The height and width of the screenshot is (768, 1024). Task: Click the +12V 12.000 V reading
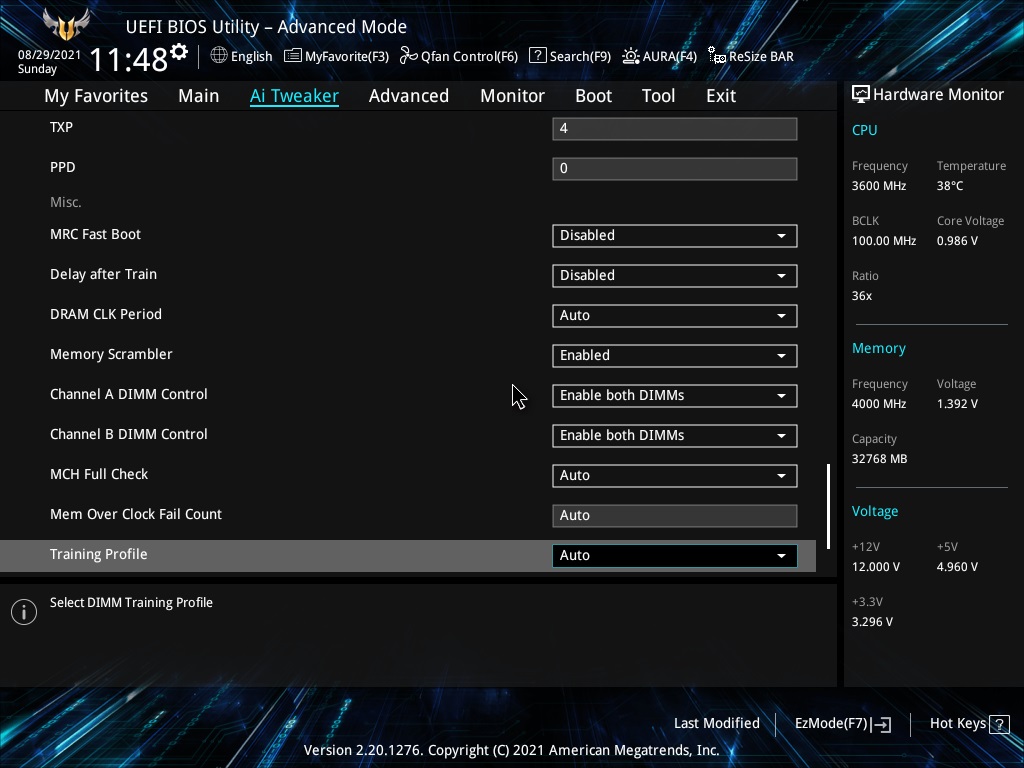pyautogui.click(x=876, y=567)
